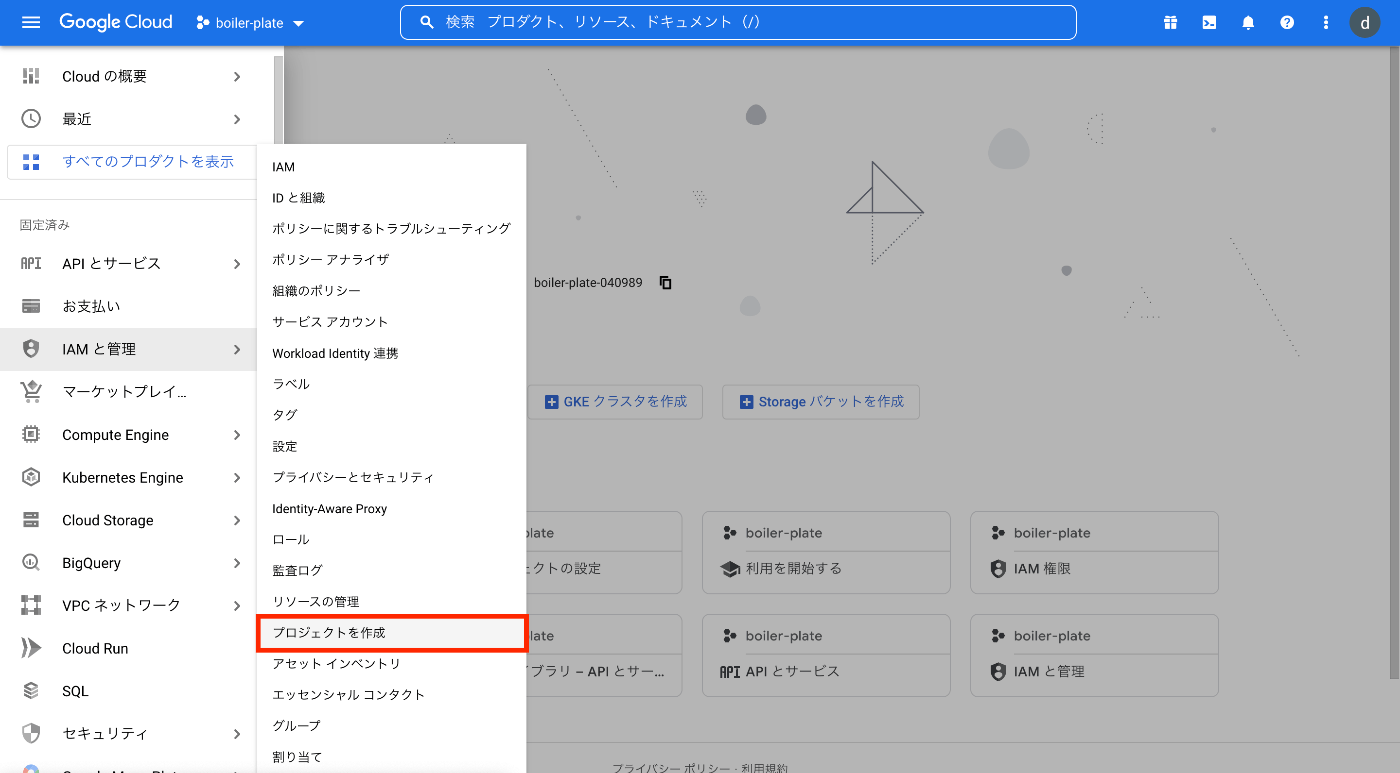Expand the IAM と管理 chevron

click(237, 349)
